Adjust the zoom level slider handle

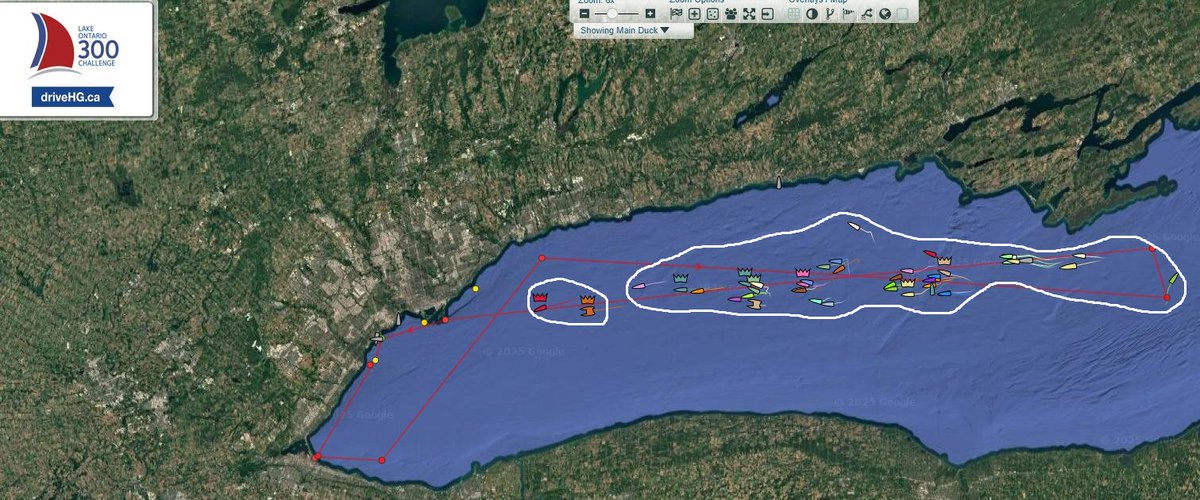612,14
